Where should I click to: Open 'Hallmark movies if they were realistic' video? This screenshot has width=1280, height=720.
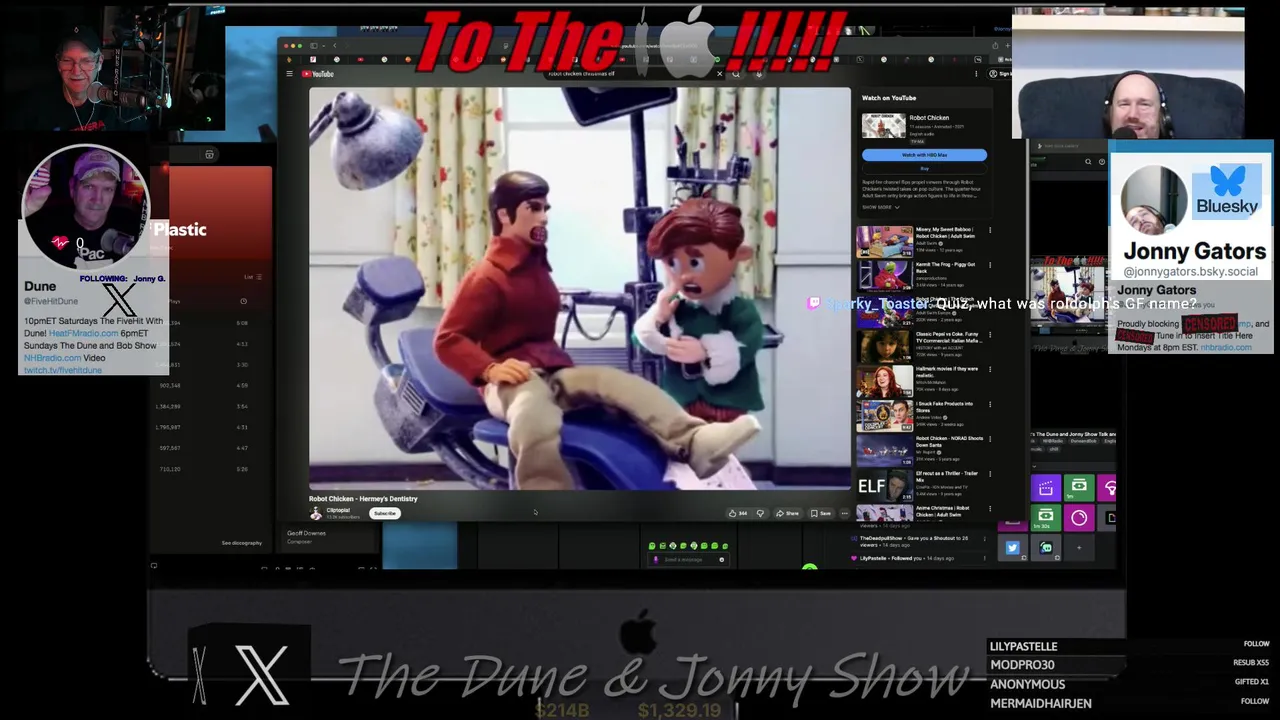pos(884,381)
